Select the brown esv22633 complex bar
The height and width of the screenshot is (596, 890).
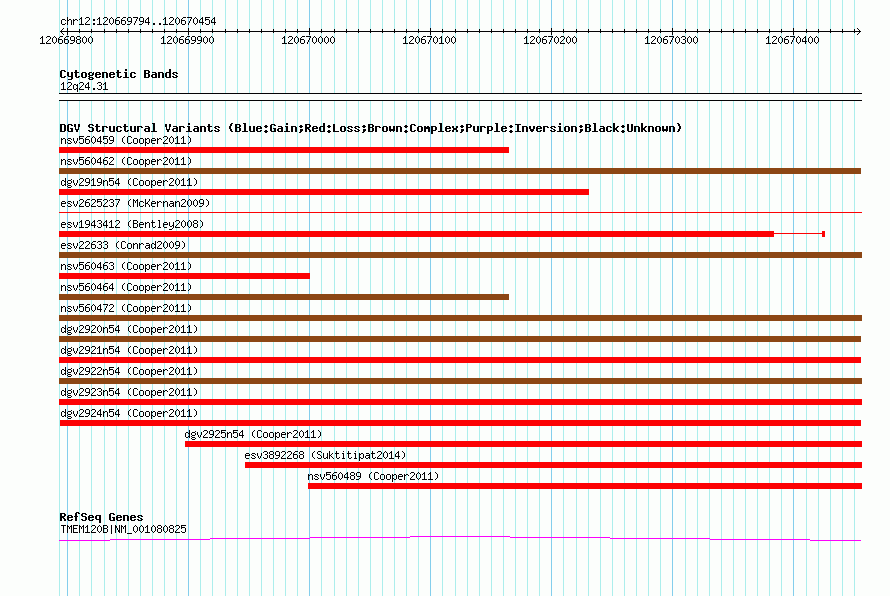[460, 255]
